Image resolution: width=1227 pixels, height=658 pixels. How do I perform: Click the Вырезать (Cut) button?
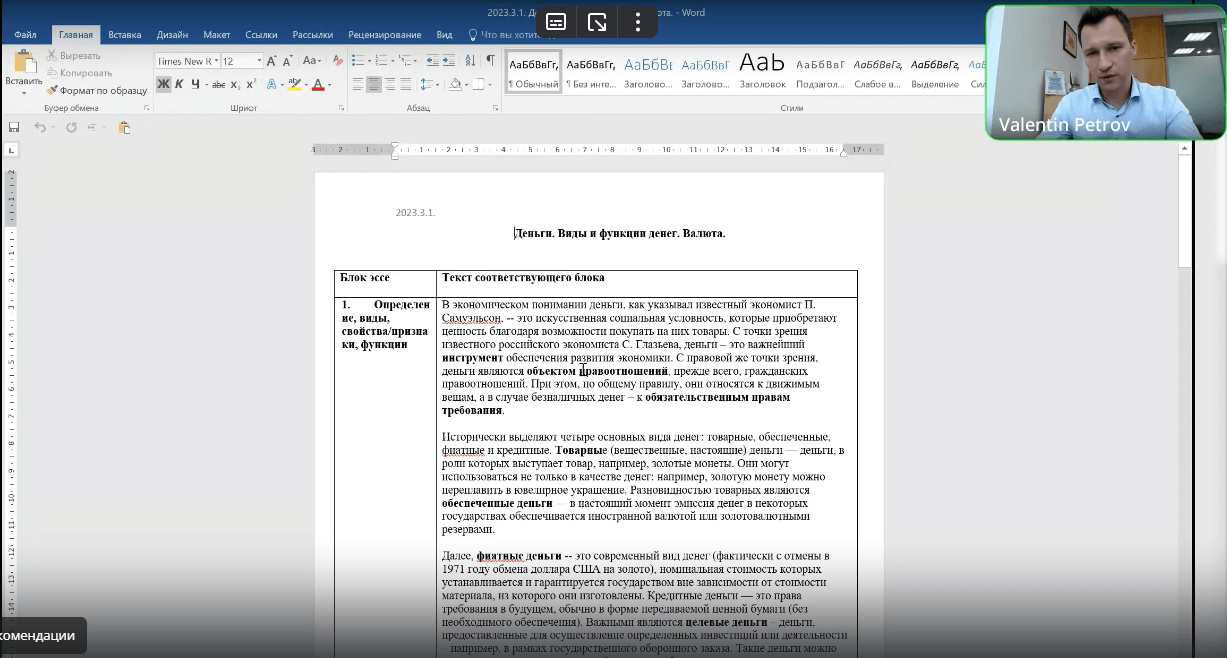pyautogui.click(x=73, y=56)
